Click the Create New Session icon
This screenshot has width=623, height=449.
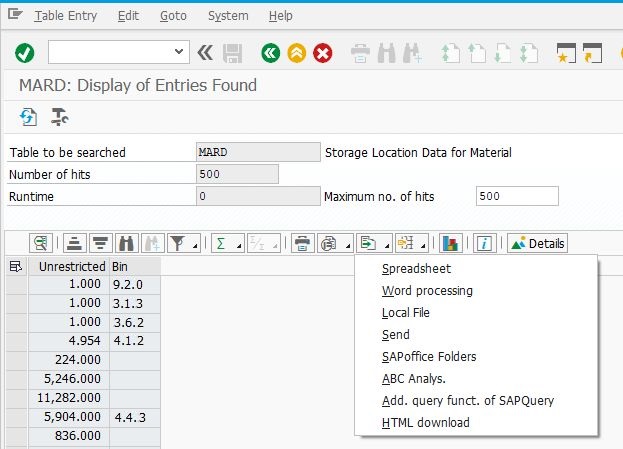pos(566,53)
